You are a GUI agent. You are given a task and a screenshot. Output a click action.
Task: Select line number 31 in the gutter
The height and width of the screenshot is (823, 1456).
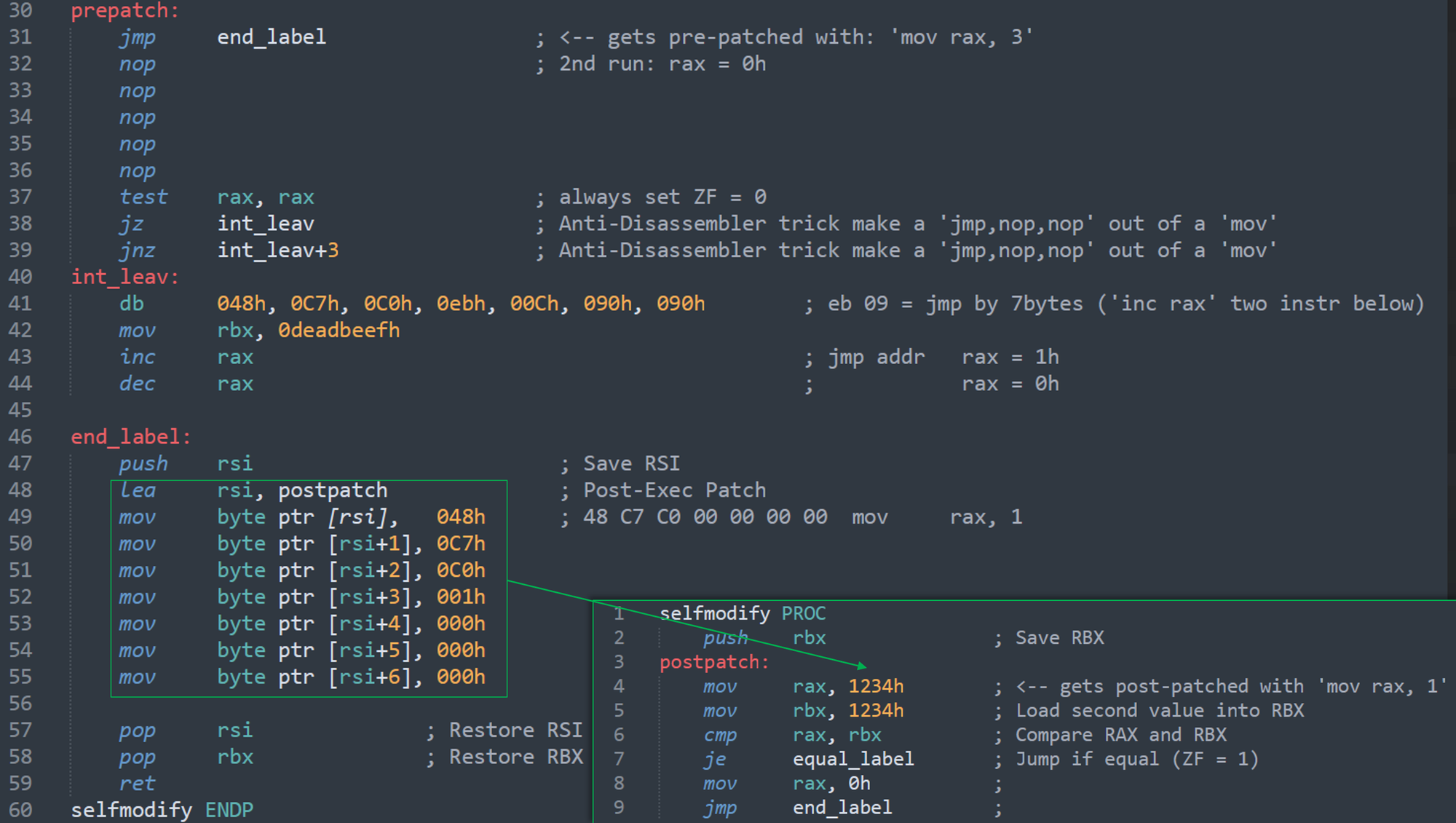(x=20, y=37)
